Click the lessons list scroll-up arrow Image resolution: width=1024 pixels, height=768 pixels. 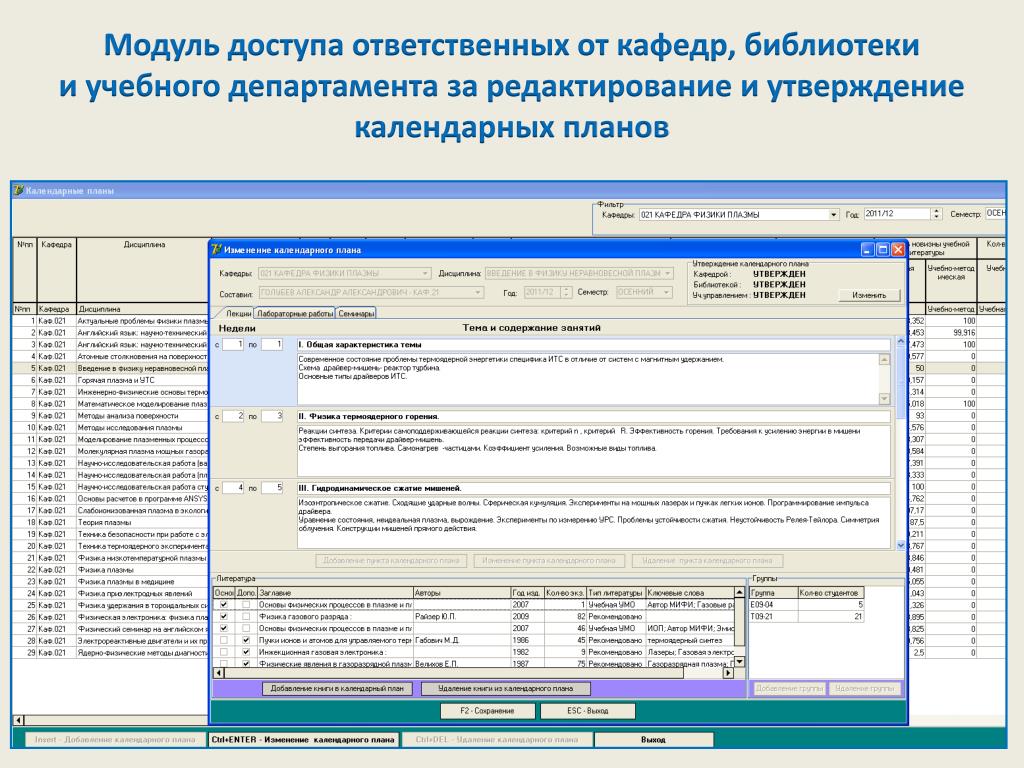[x=901, y=342]
